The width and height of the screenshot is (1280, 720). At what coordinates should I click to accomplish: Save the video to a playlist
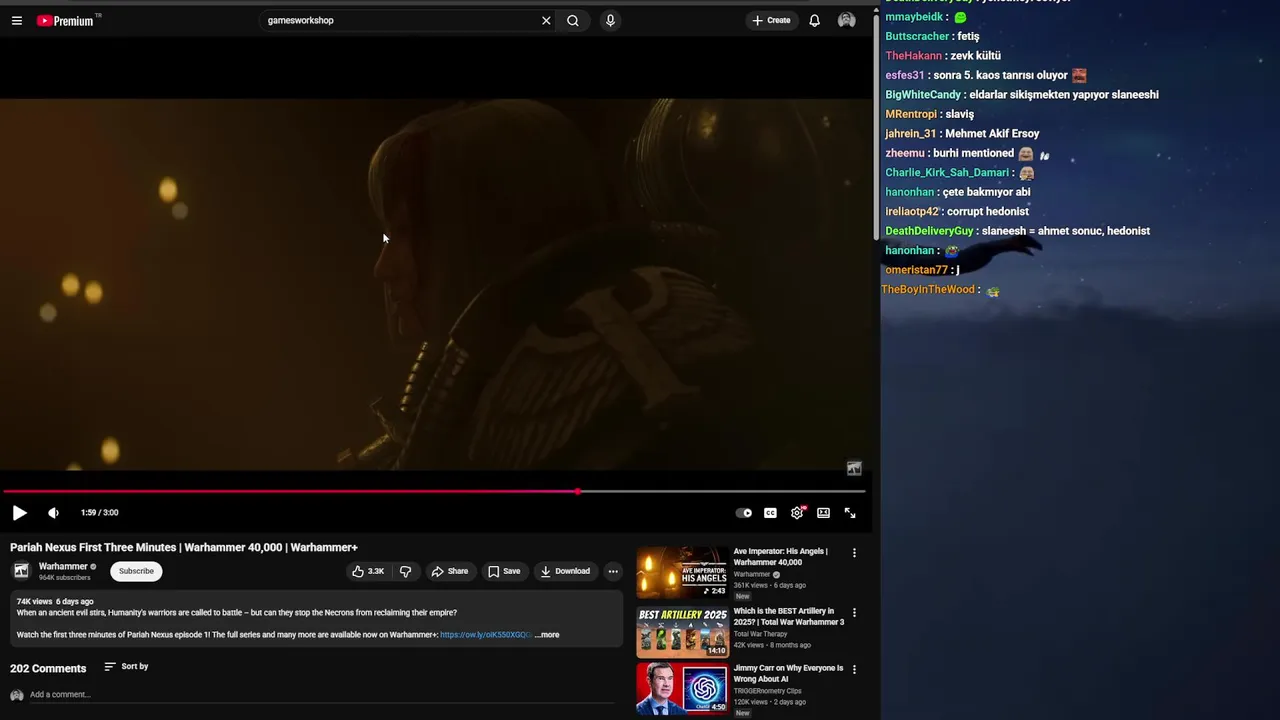504,571
